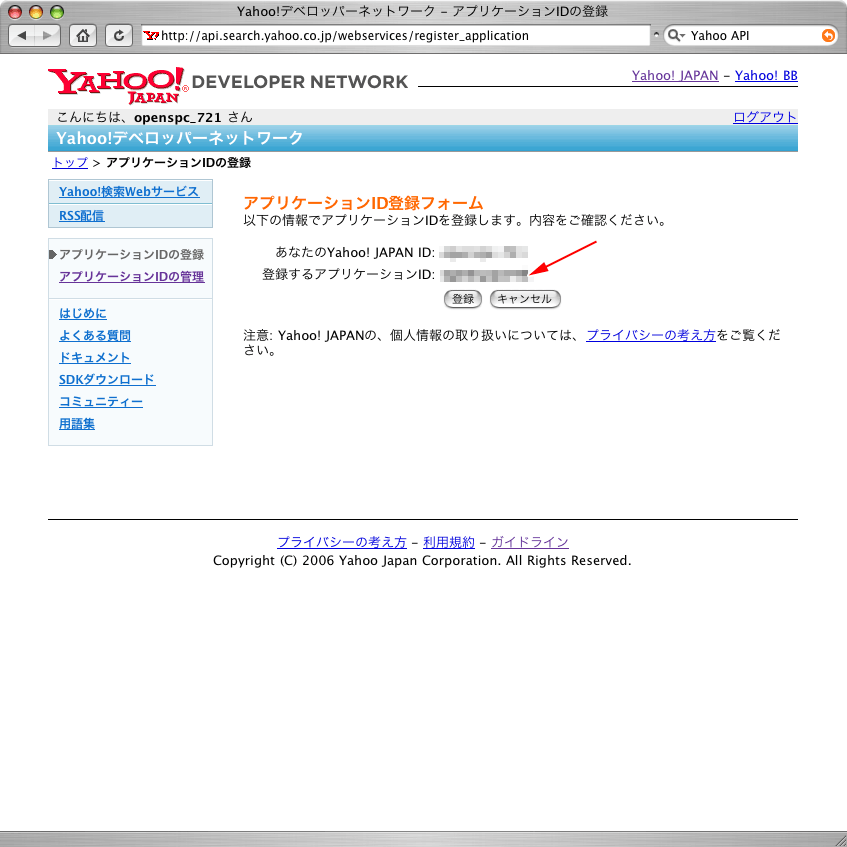The height and width of the screenshot is (847, 847).
Task: Focus the URL address field
Action: (x=395, y=36)
